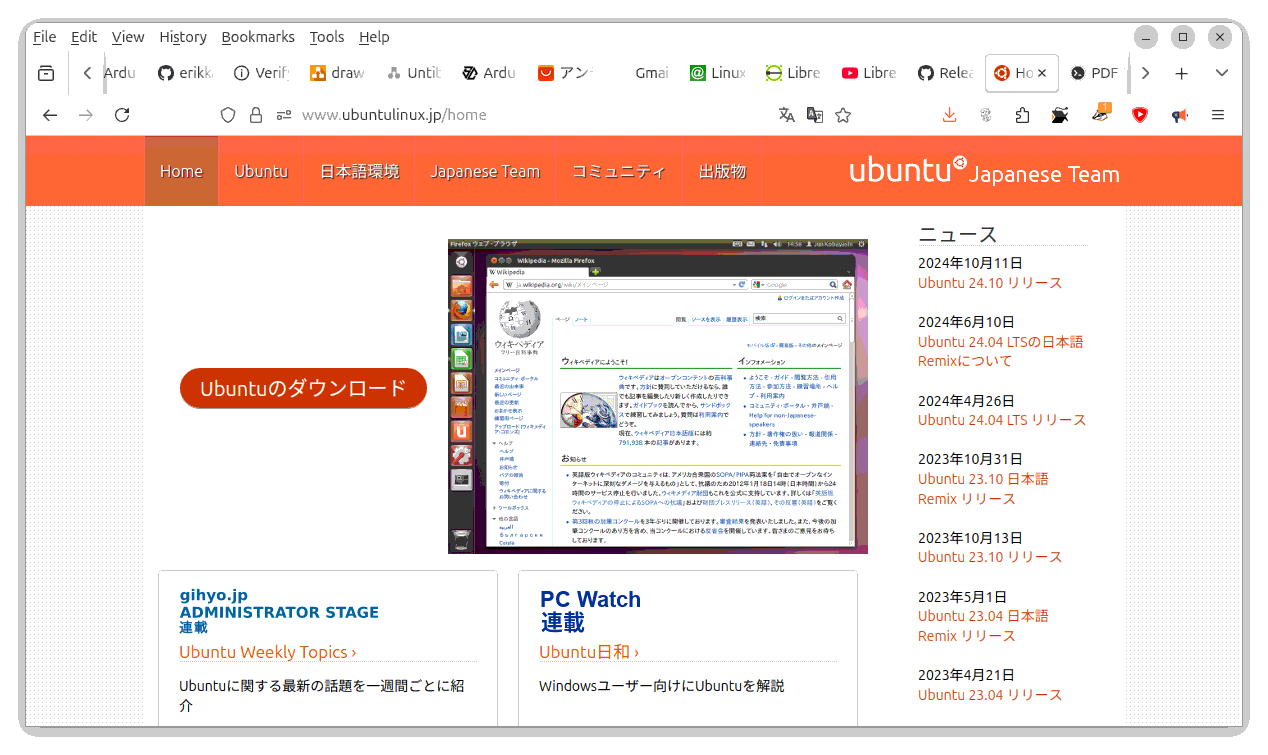The height and width of the screenshot is (755, 1268).
Task: Close the active Ho tab
Action: coord(1042,73)
